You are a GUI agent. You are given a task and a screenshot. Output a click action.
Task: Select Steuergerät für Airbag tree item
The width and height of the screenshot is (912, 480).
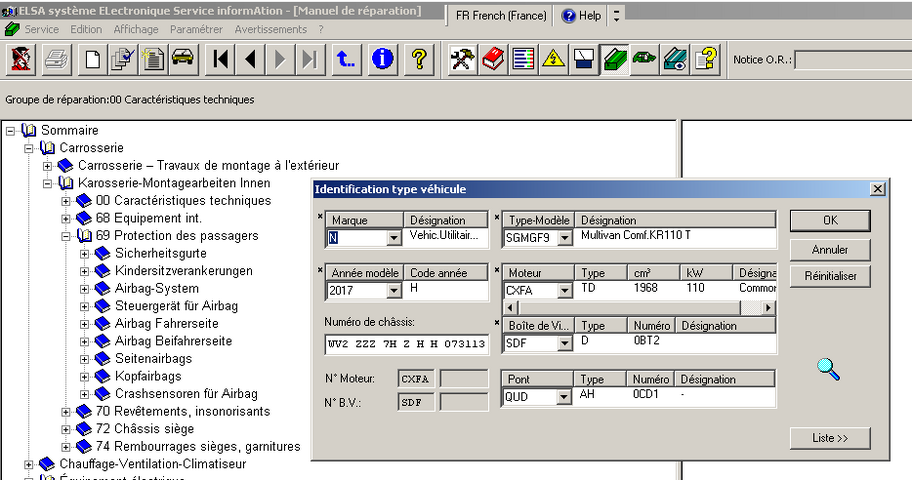click(x=176, y=306)
